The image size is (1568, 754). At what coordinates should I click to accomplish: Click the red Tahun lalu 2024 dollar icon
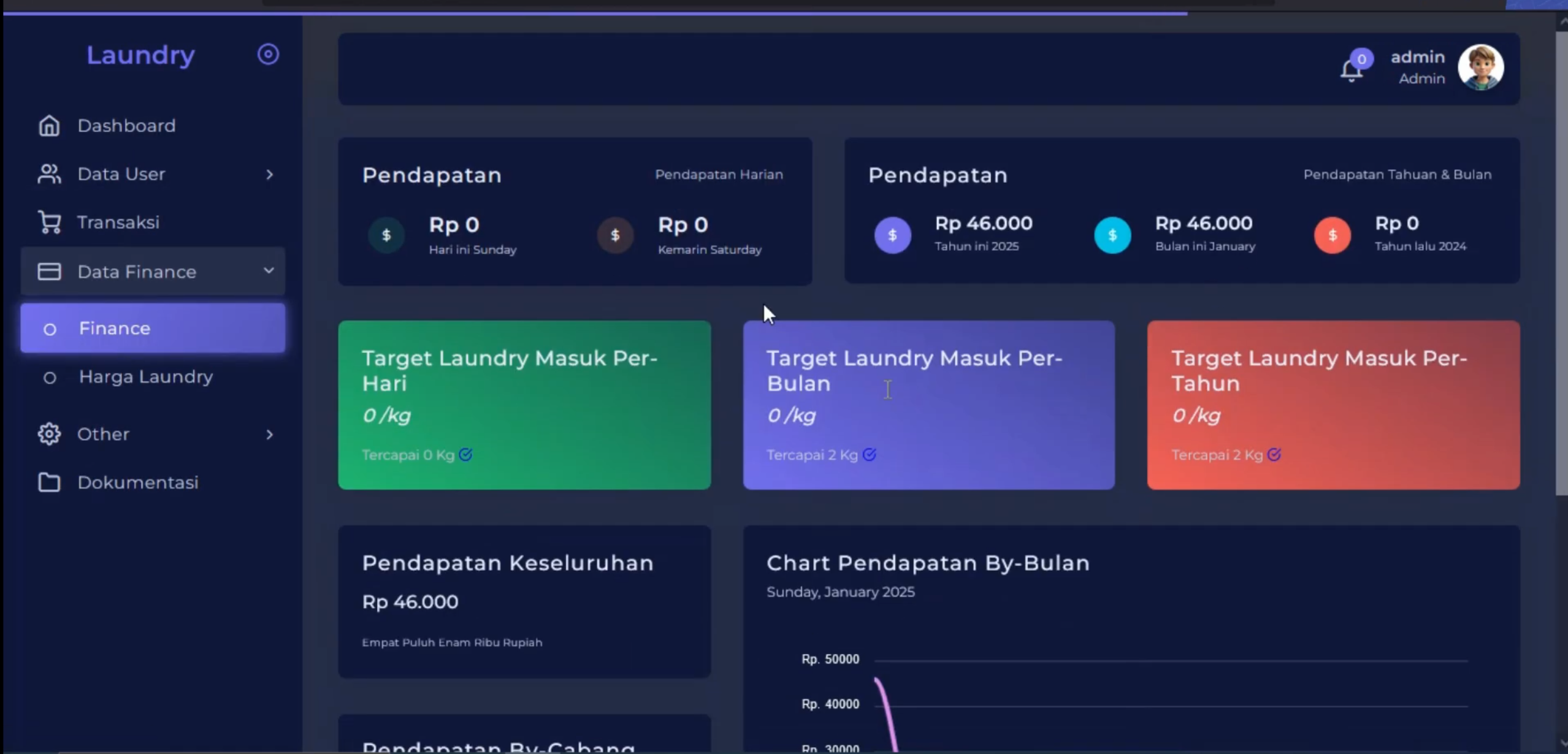click(x=1332, y=235)
